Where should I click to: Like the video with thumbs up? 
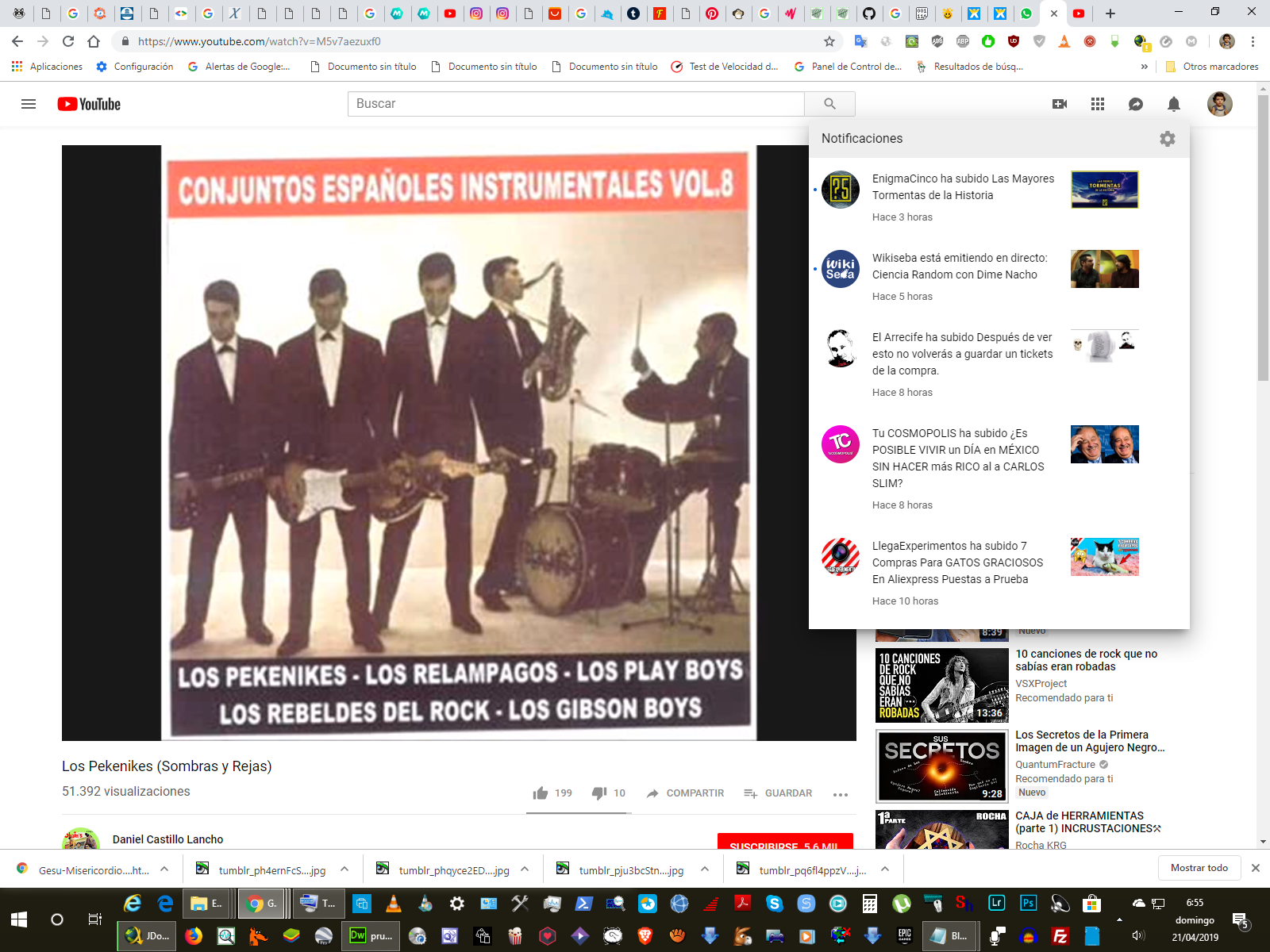click(x=541, y=793)
